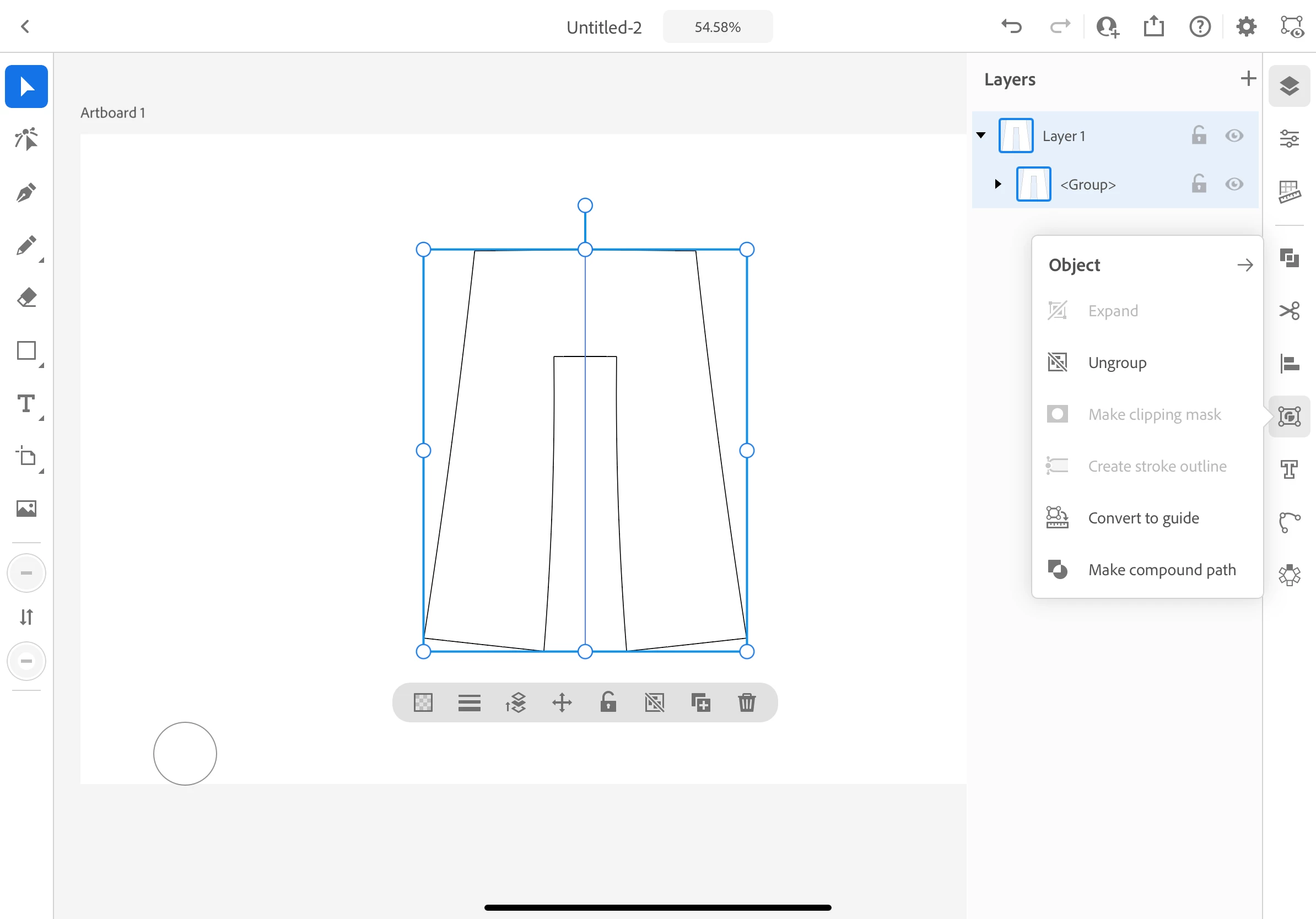This screenshot has width=1316, height=919.
Task: Toggle lock on Layer 1
Action: coord(1199,136)
